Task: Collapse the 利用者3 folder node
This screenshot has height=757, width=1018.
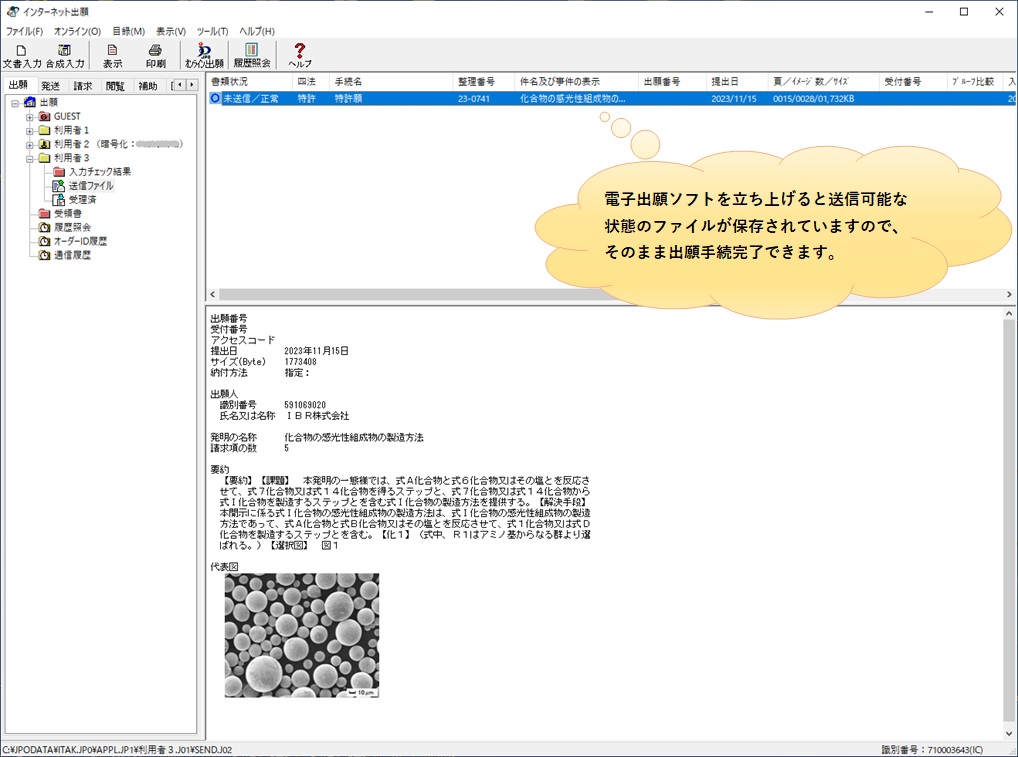Action: click(x=30, y=158)
